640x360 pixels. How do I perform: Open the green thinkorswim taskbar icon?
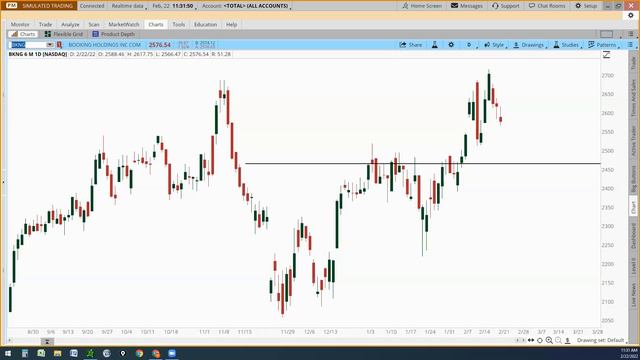coord(90,353)
